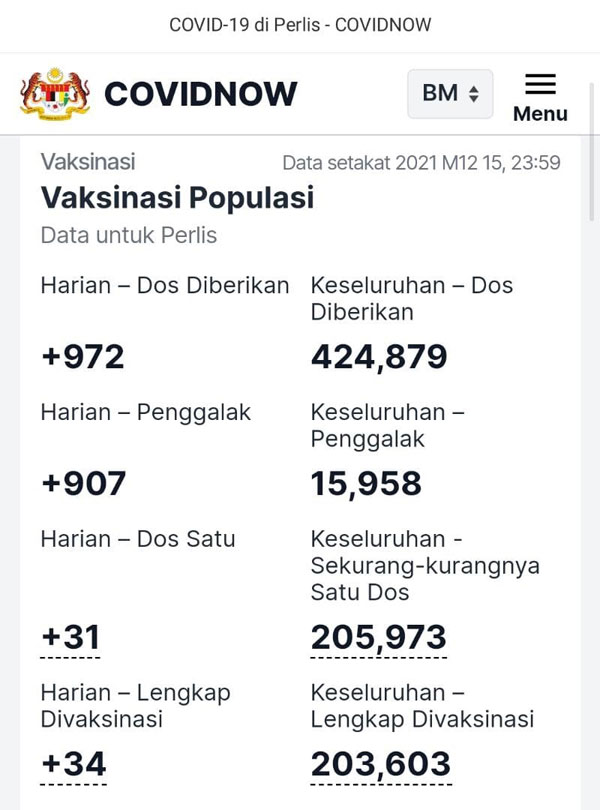The image size is (600, 810).
Task: Click the Vaksinasi section label
Action: click(88, 162)
